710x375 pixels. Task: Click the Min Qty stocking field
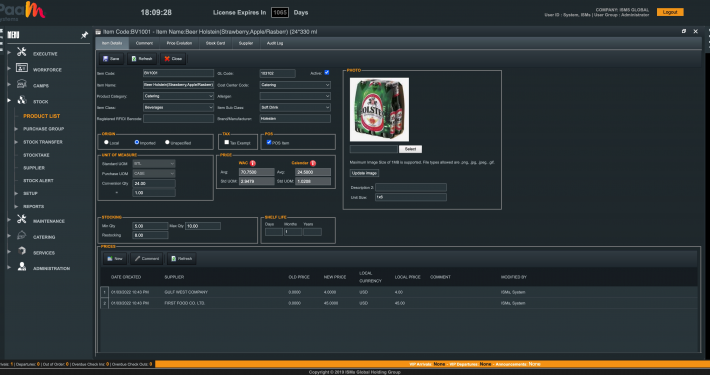(150, 226)
